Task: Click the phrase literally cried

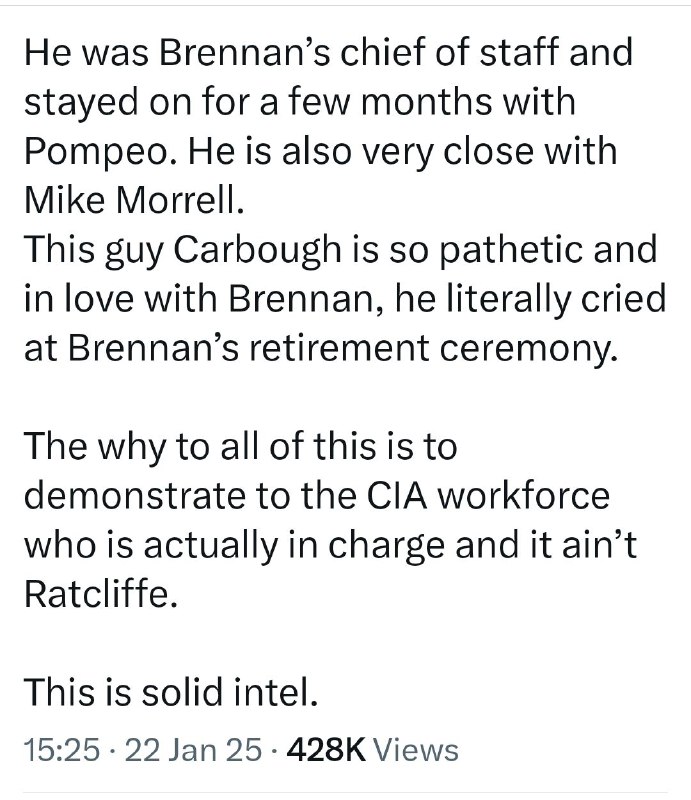Action: 556,299
